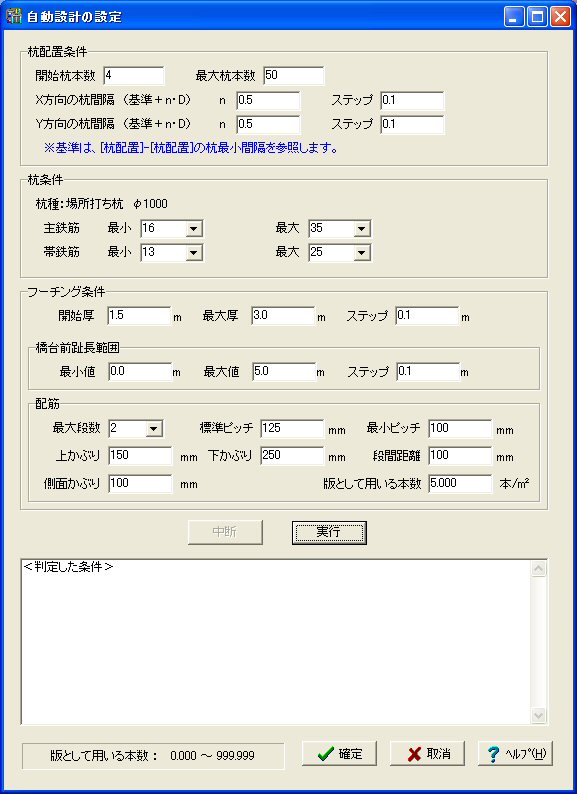The height and width of the screenshot is (794, 577).
Task: Click the 橋台前趾長範囲 最大値 field
Action: click(284, 372)
